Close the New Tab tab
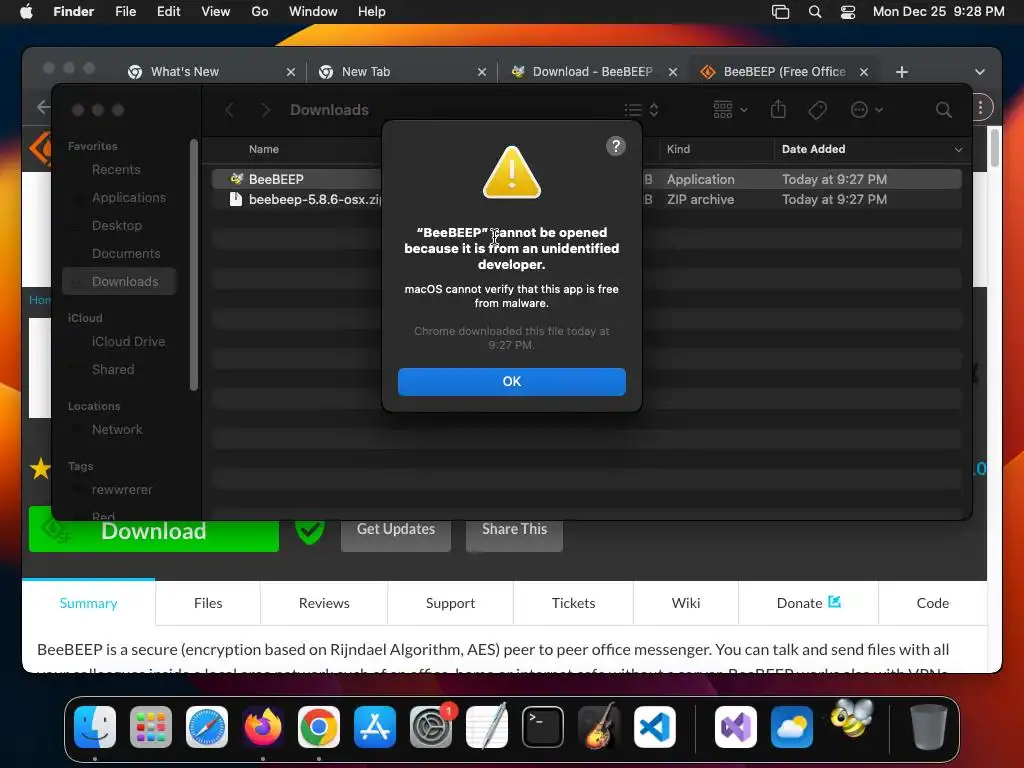The width and height of the screenshot is (1024, 768). 482,72
